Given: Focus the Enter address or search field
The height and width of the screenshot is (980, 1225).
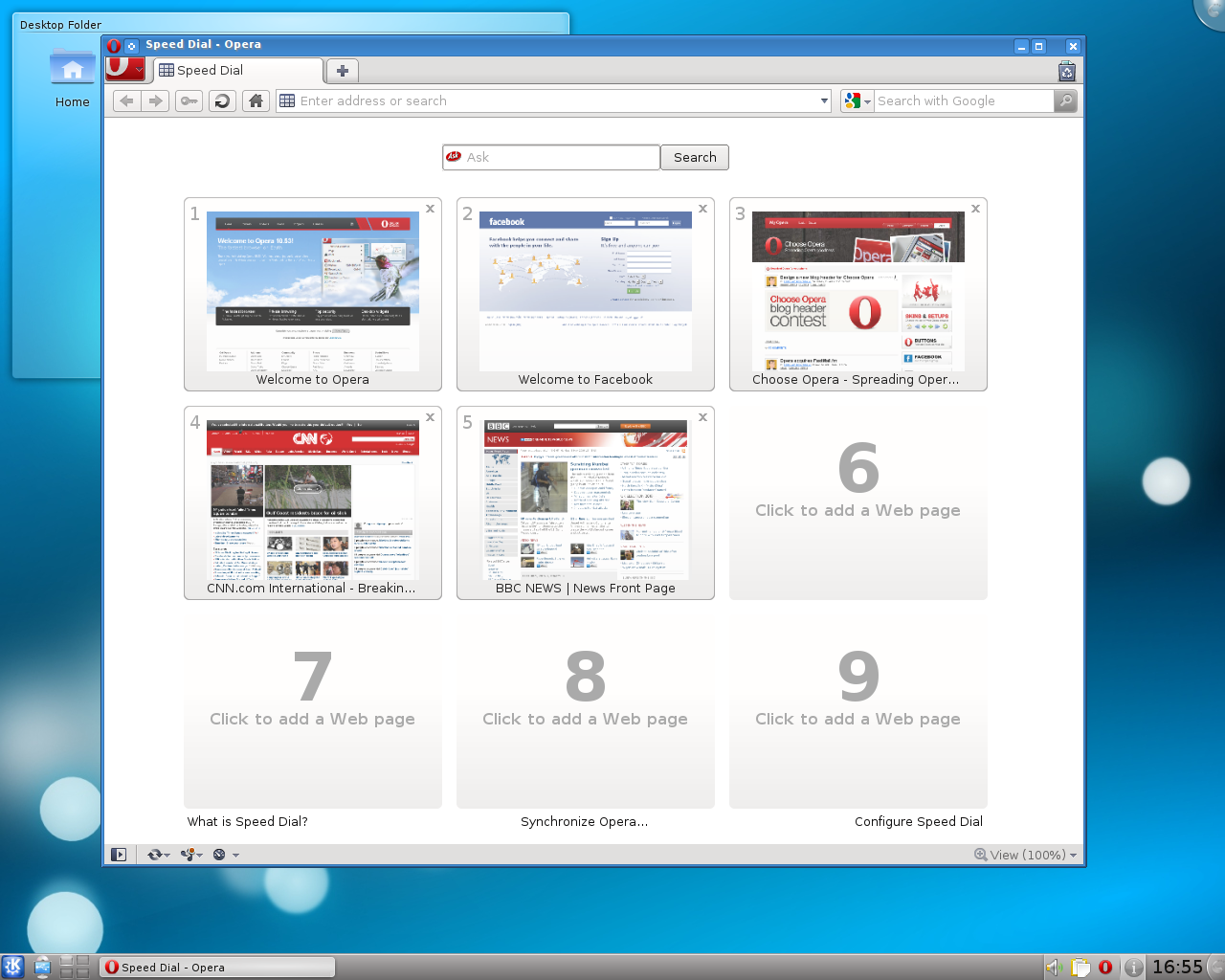Looking at the screenshot, I should 553,100.
